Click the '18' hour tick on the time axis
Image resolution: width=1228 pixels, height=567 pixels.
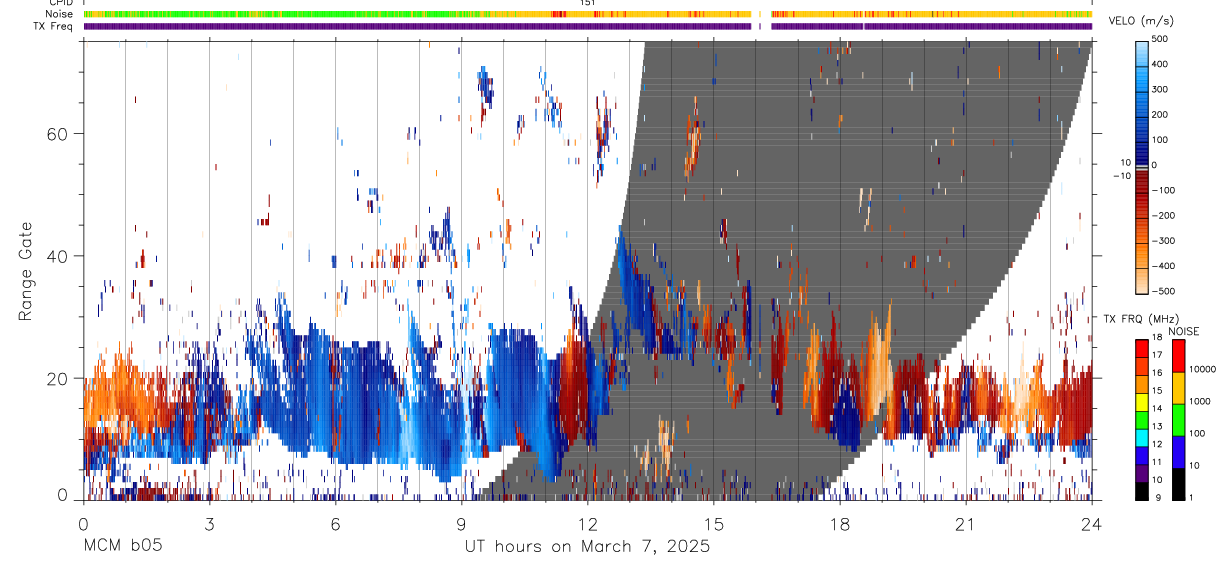point(839,524)
